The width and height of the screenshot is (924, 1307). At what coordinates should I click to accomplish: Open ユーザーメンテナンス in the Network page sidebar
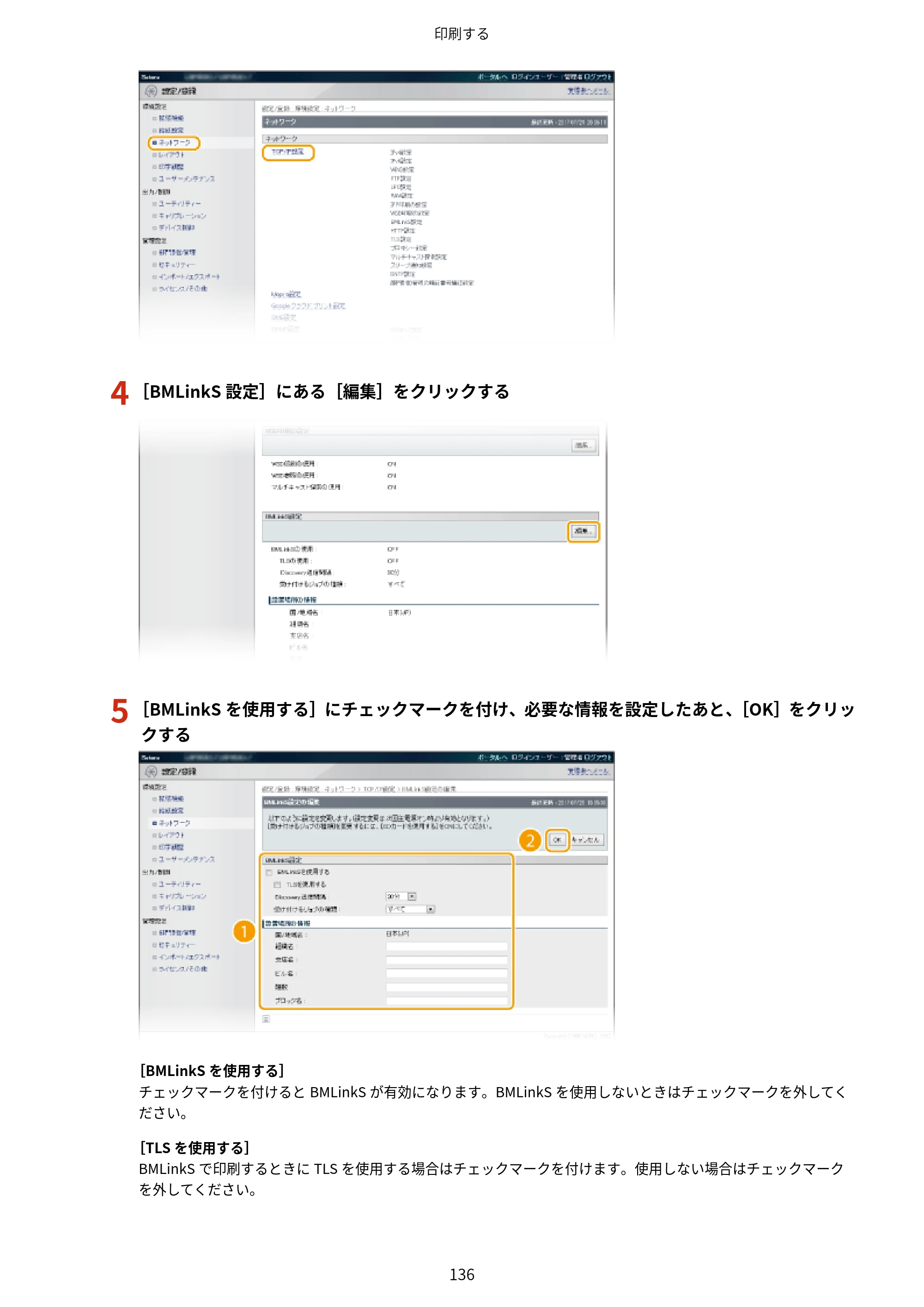(x=187, y=179)
